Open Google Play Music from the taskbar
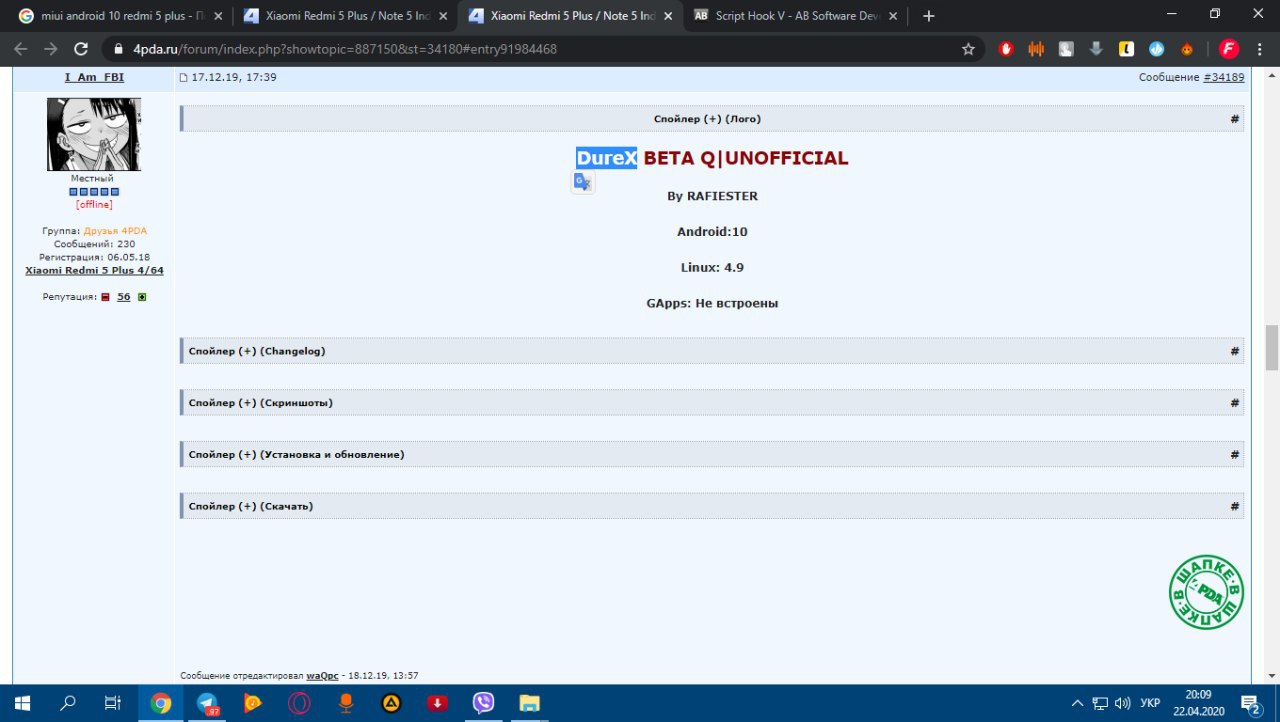 253,703
